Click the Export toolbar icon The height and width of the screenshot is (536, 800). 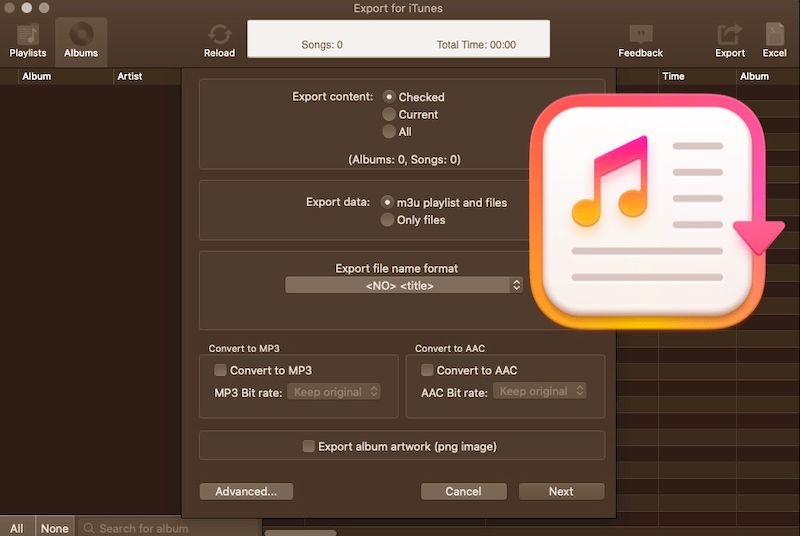pos(730,41)
